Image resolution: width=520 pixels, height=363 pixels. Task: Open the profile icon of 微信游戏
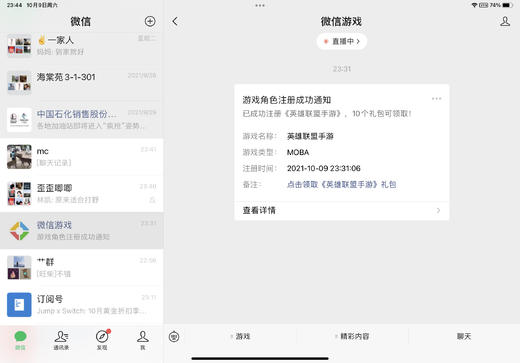click(505, 21)
